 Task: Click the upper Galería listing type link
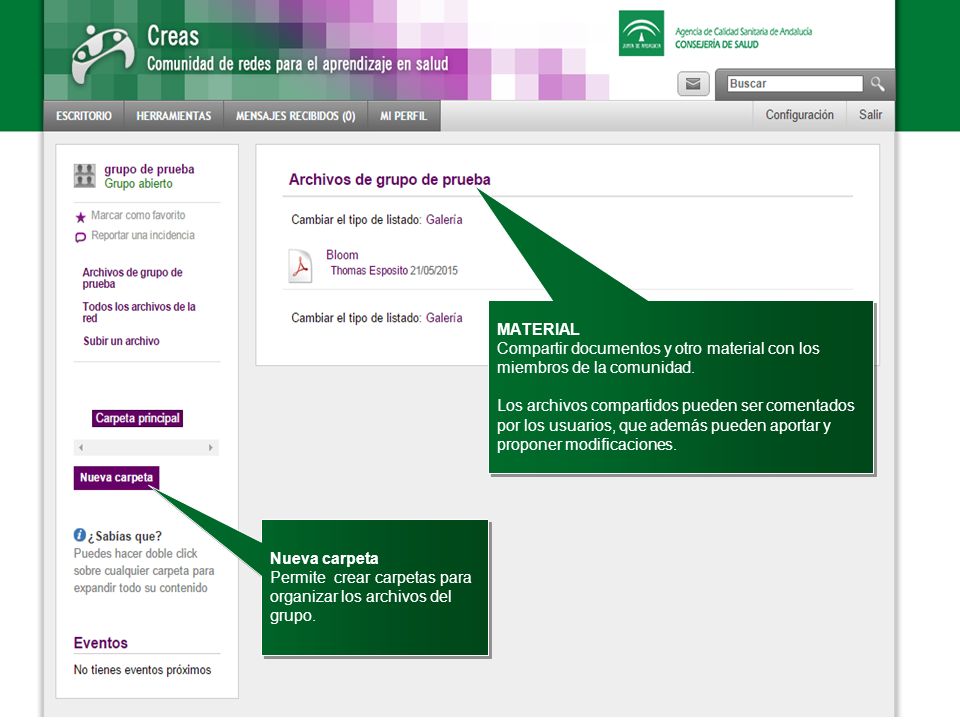pos(444,219)
